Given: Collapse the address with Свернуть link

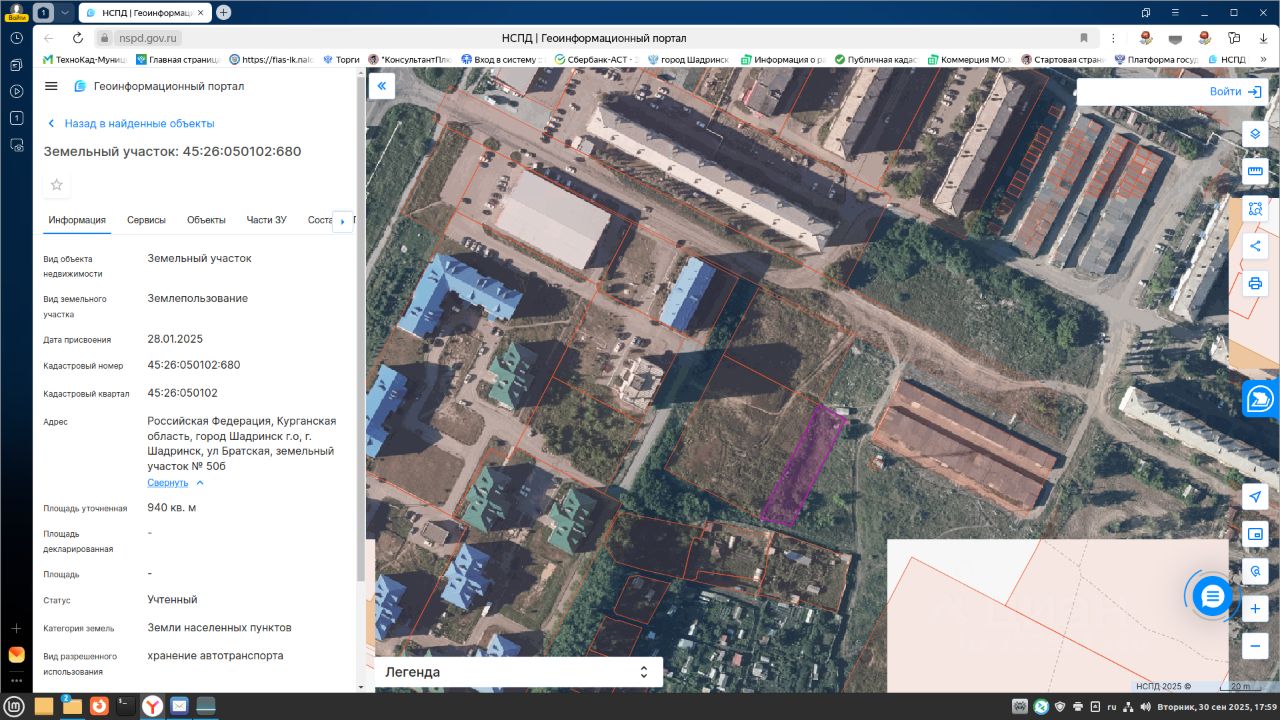Looking at the screenshot, I should (x=168, y=483).
